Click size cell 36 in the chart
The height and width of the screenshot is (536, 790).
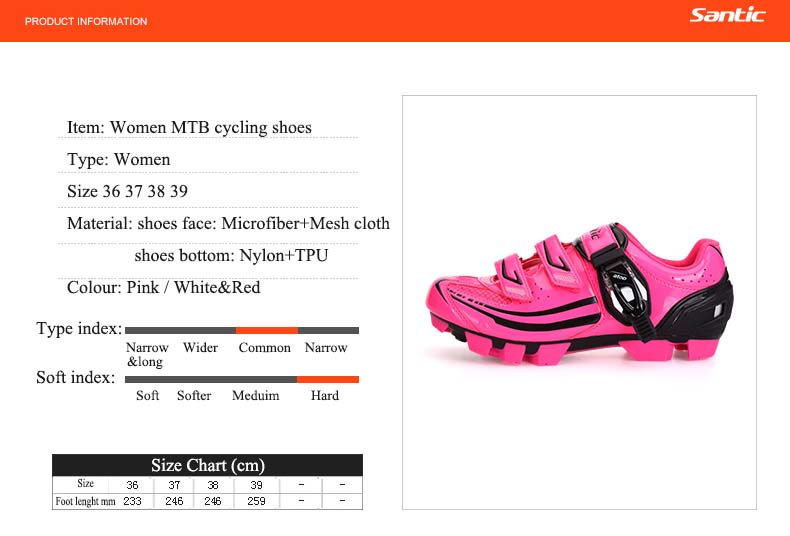(x=133, y=485)
